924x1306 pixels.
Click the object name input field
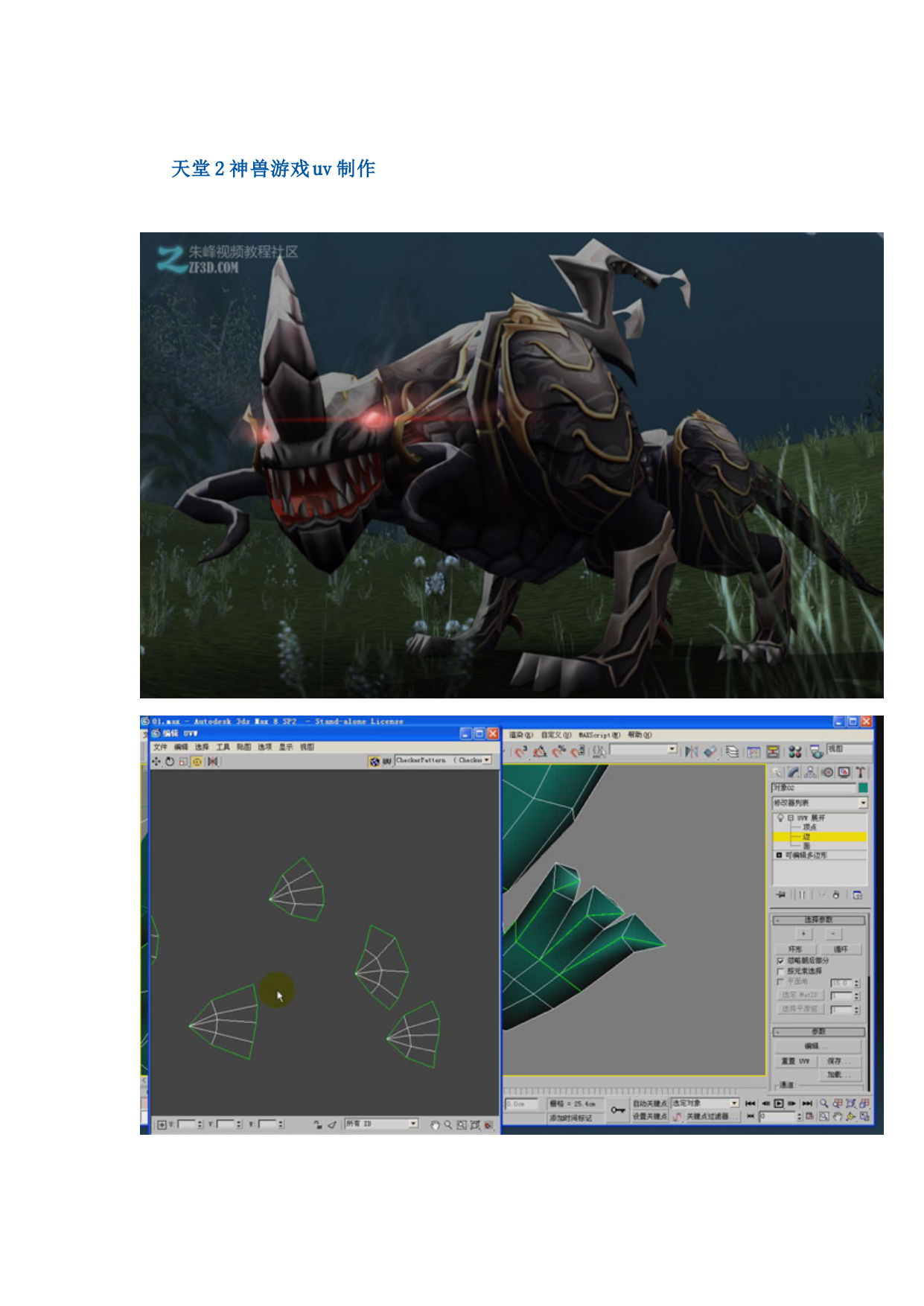pos(814,788)
